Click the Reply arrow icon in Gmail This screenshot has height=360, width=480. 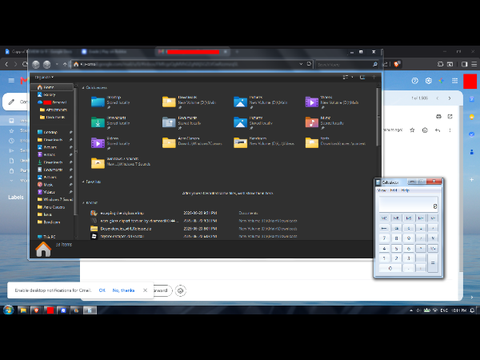click(438, 130)
